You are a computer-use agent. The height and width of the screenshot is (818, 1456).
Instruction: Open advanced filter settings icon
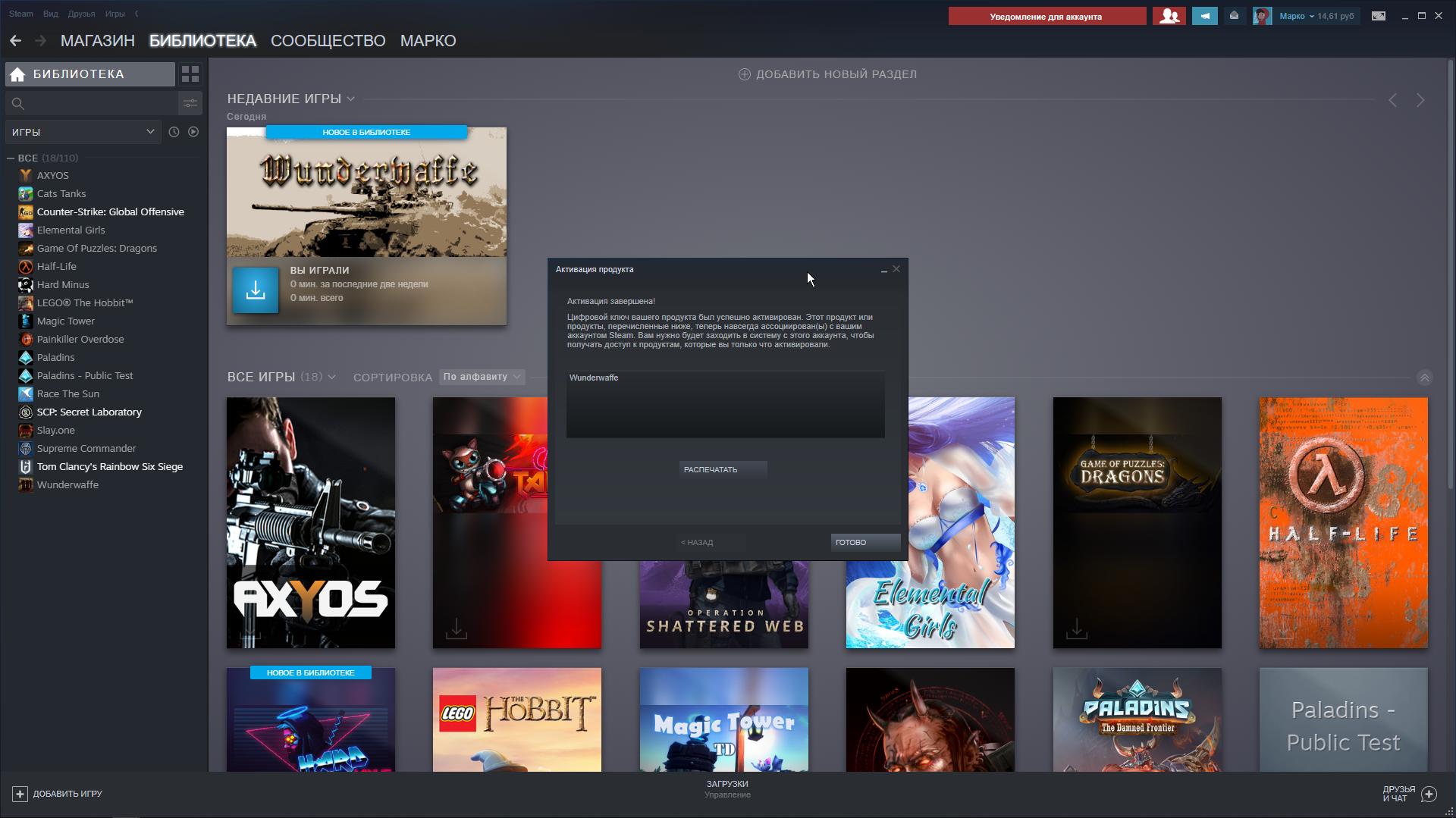click(x=190, y=103)
